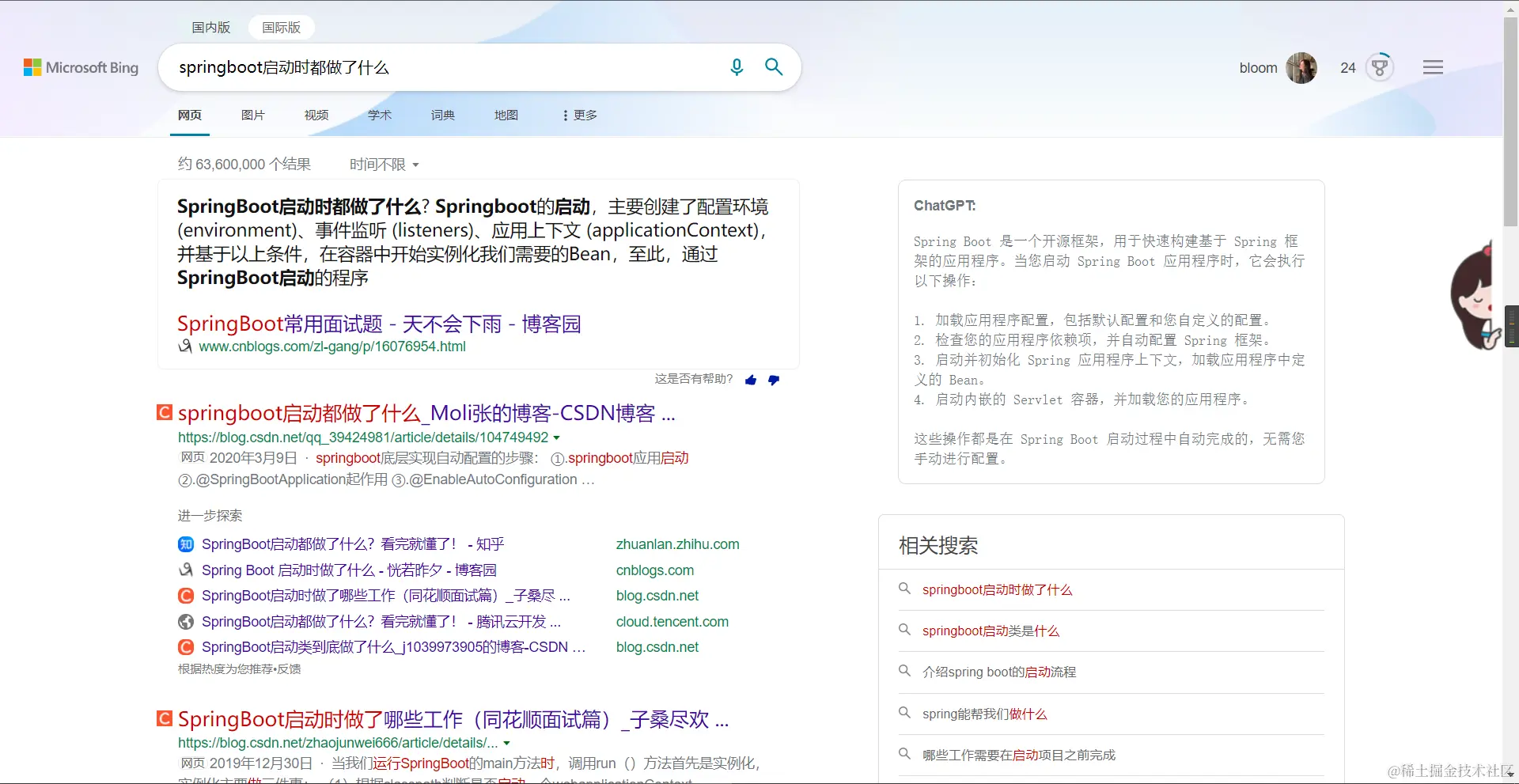Switch to the 学术 tab
The width and height of the screenshot is (1519, 784).
tap(380, 116)
